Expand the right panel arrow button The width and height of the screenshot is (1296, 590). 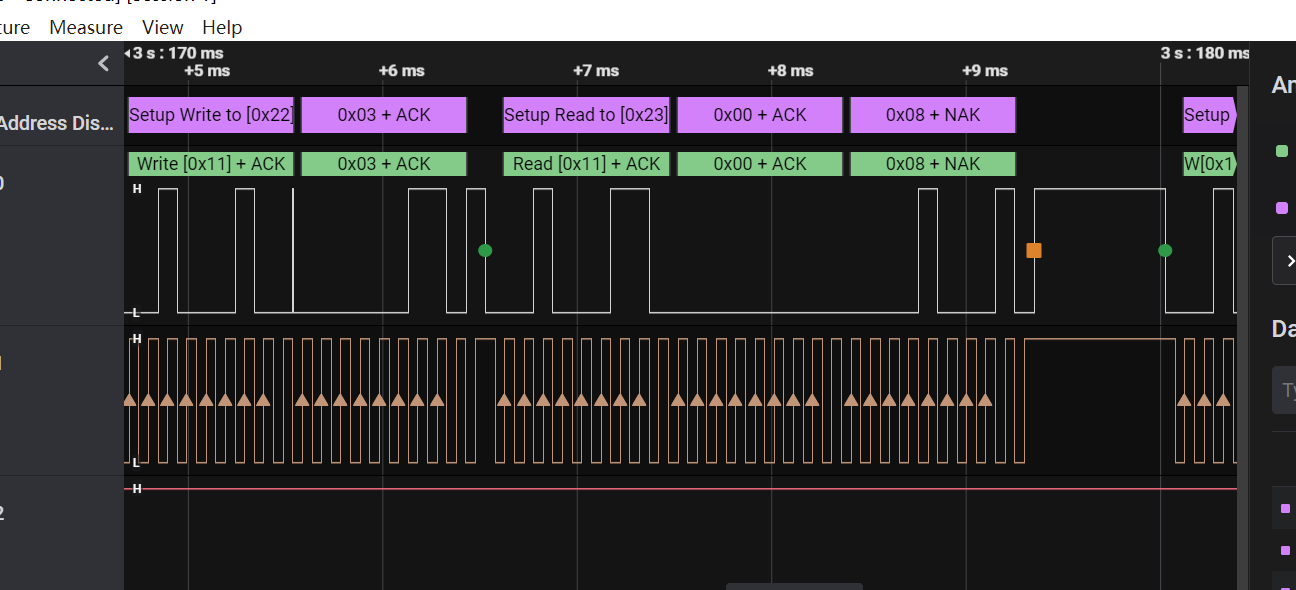tap(1286, 260)
